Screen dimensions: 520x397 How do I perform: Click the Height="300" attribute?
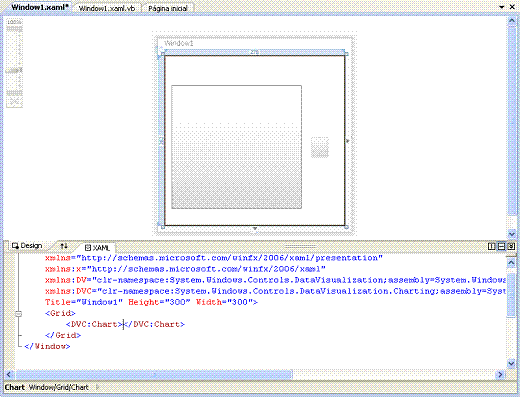[159, 302]
